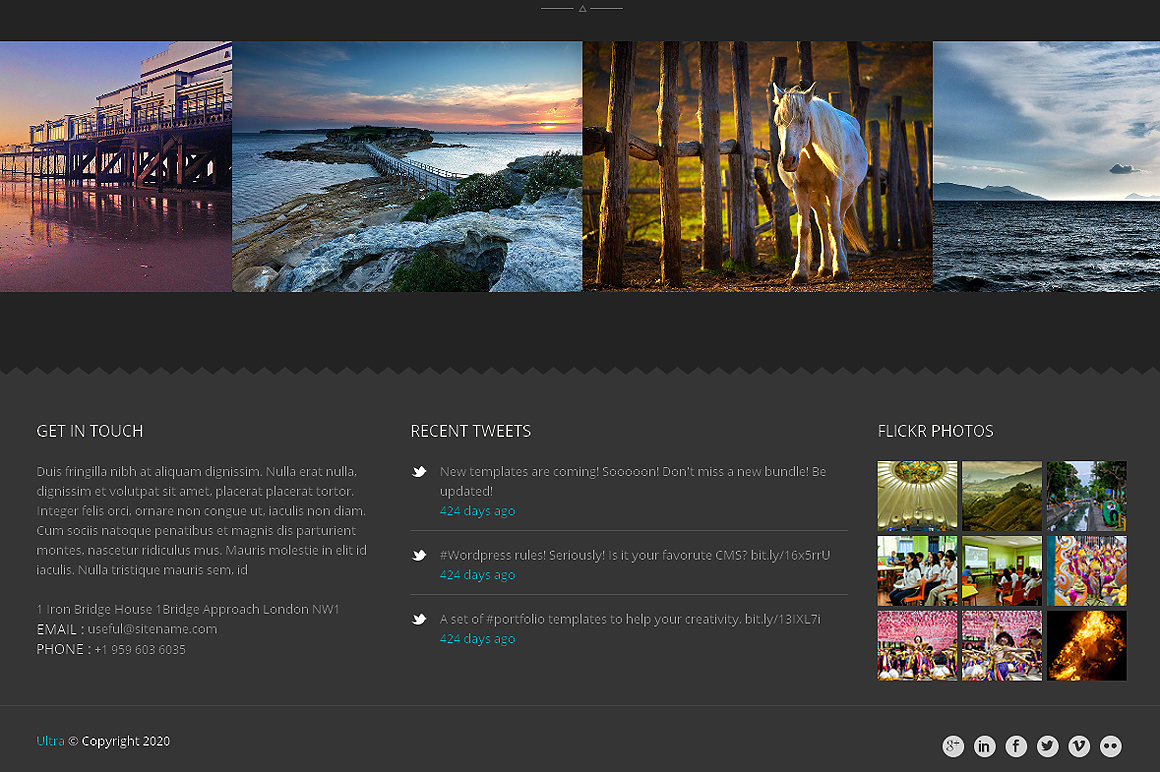Click the Twitter bird beside the portfolio tweet
This screenshot has width=1160, height=772.
pyautogui.click(x=419, y=618)
